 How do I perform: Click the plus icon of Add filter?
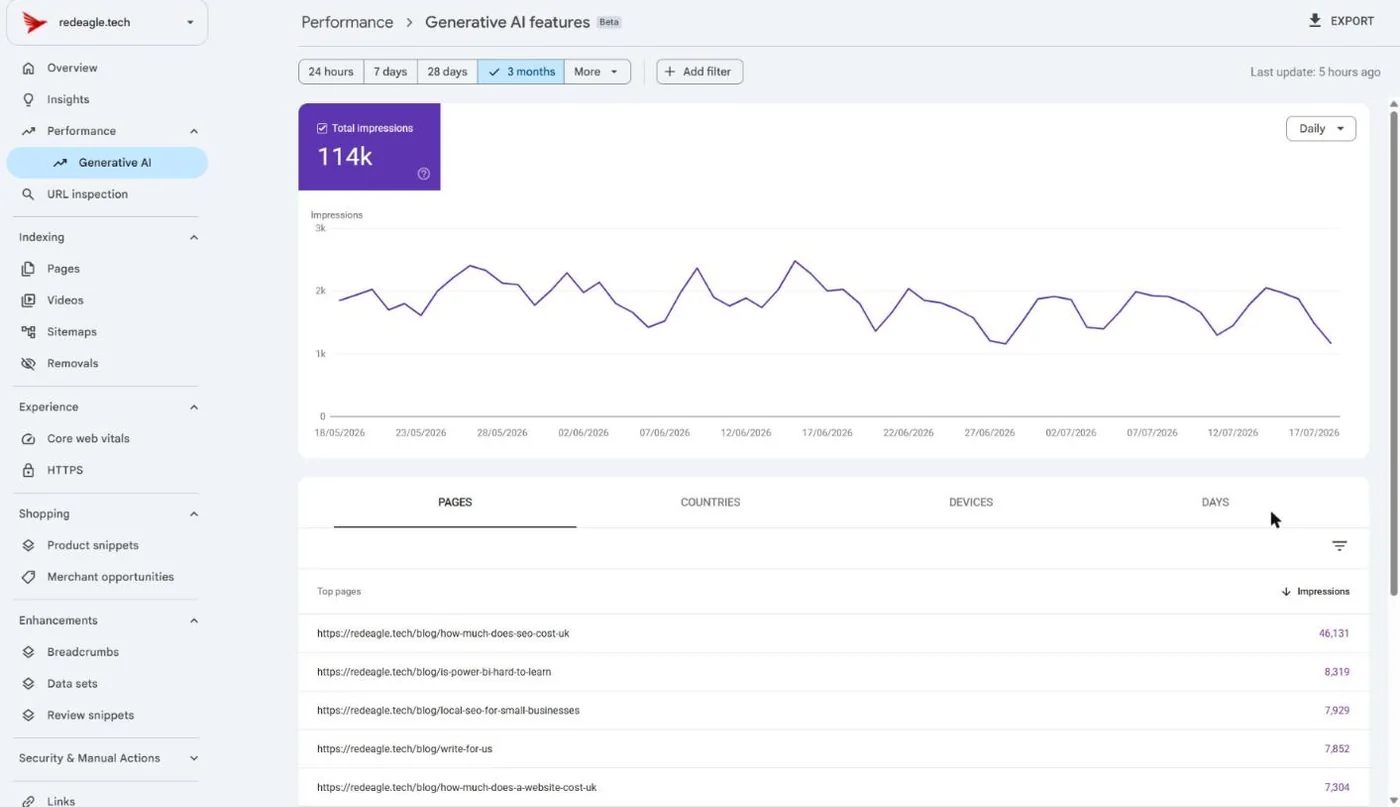670,72
